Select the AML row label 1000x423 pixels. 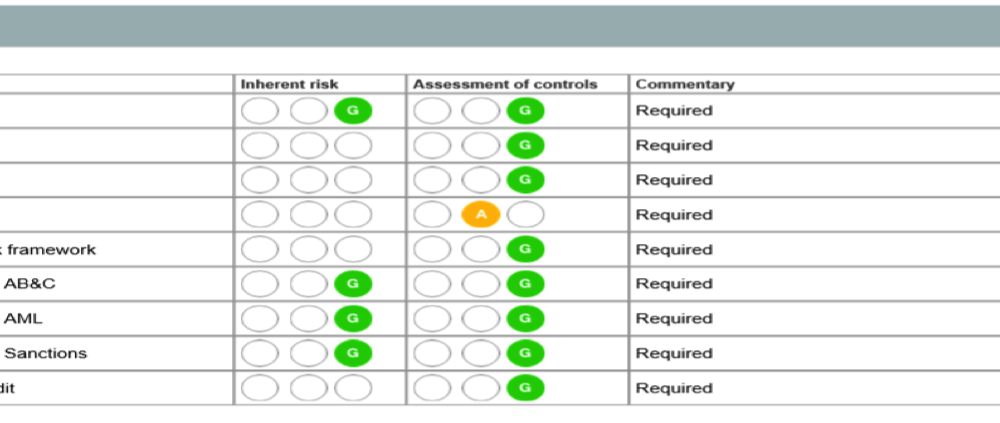coord(24,318)
